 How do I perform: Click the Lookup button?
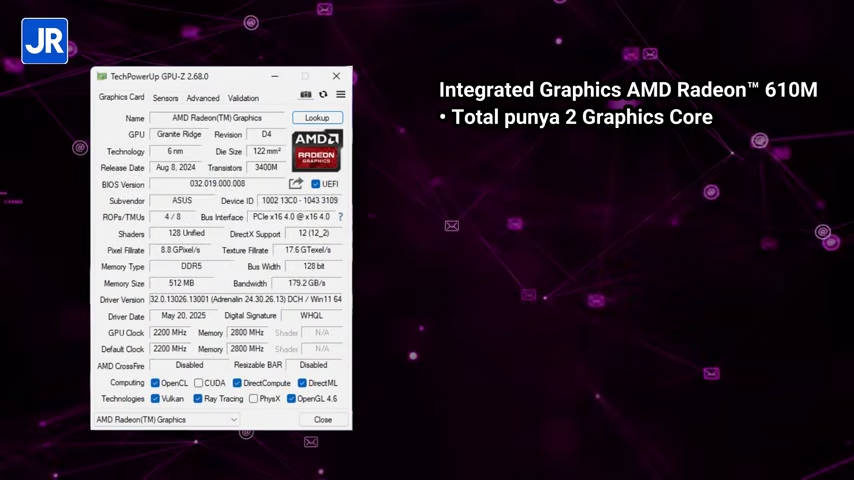tap(317, 118)
